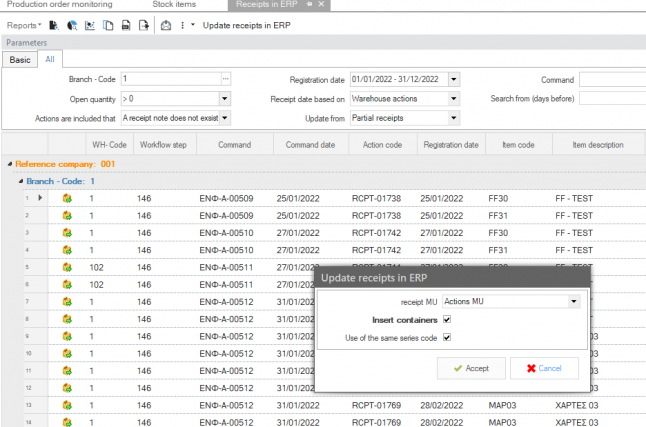Click Update receipts in ERP toolbar button

pos(246,26)
